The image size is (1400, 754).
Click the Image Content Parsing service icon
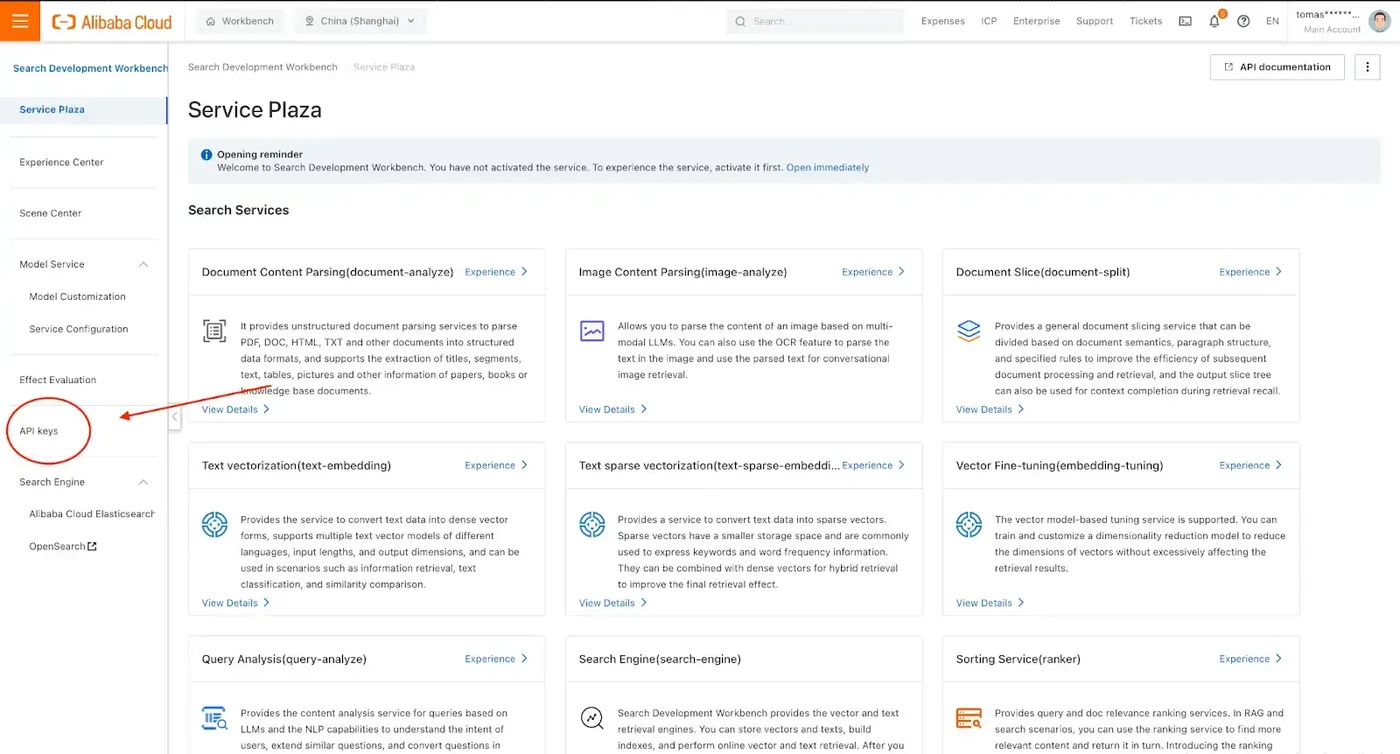pos(592,331)
